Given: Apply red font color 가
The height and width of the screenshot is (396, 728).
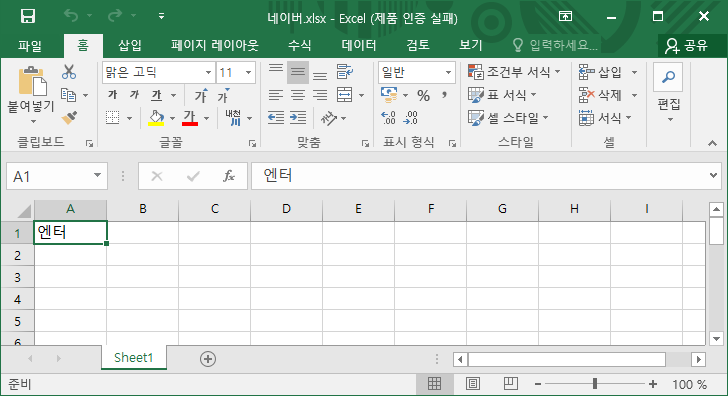Looking at the screenshot, I should [x=190, y=118].
